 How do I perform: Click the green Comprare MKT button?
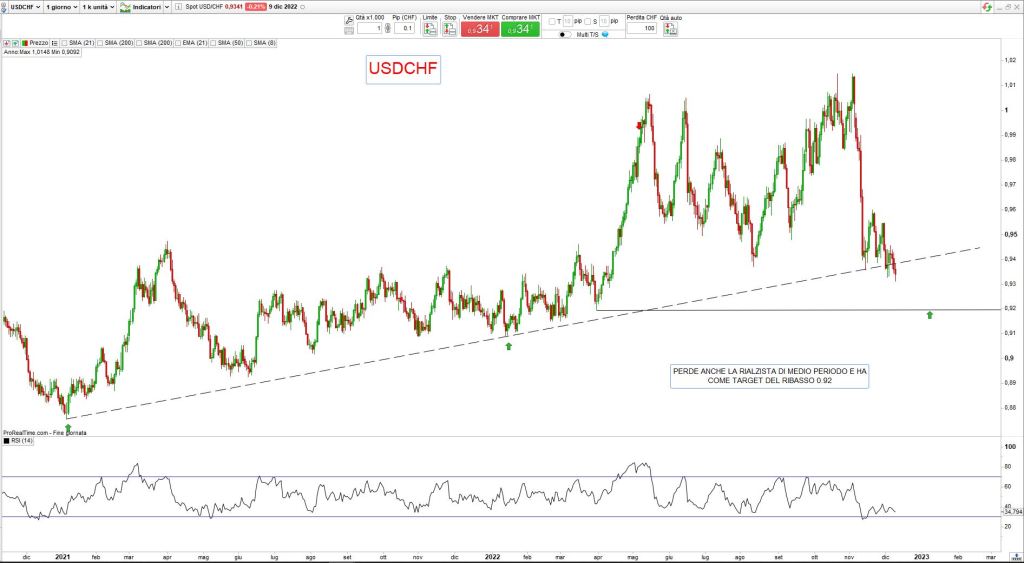(520, 29)
